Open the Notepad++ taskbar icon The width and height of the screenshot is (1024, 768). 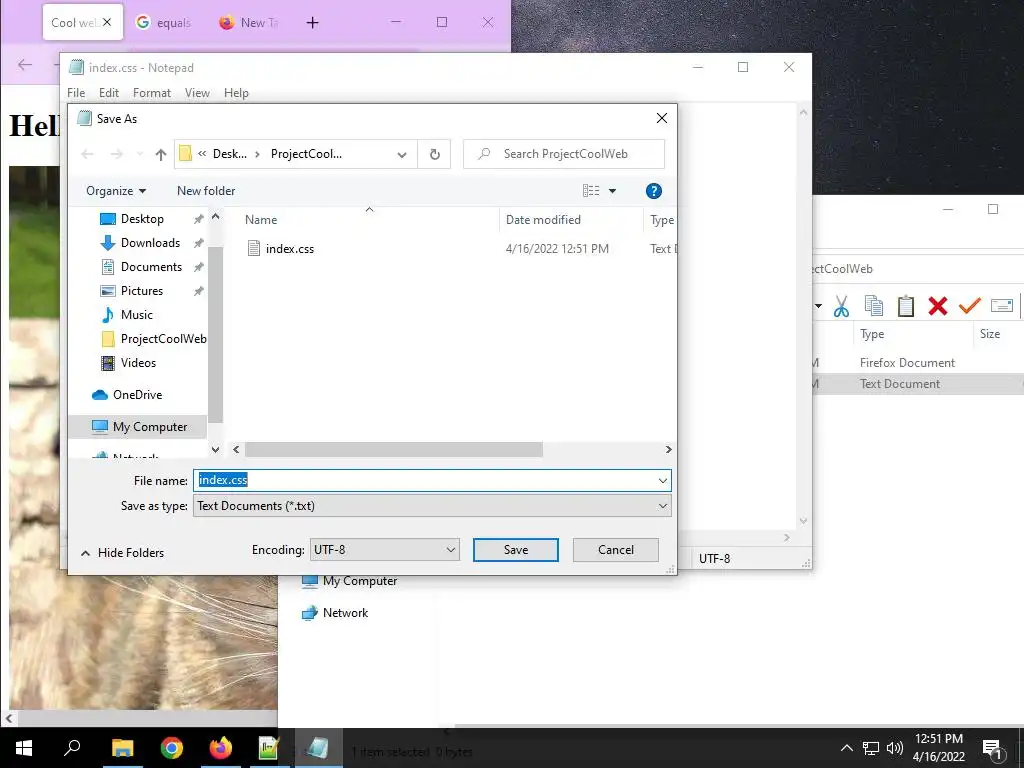[x=269, y=748]
